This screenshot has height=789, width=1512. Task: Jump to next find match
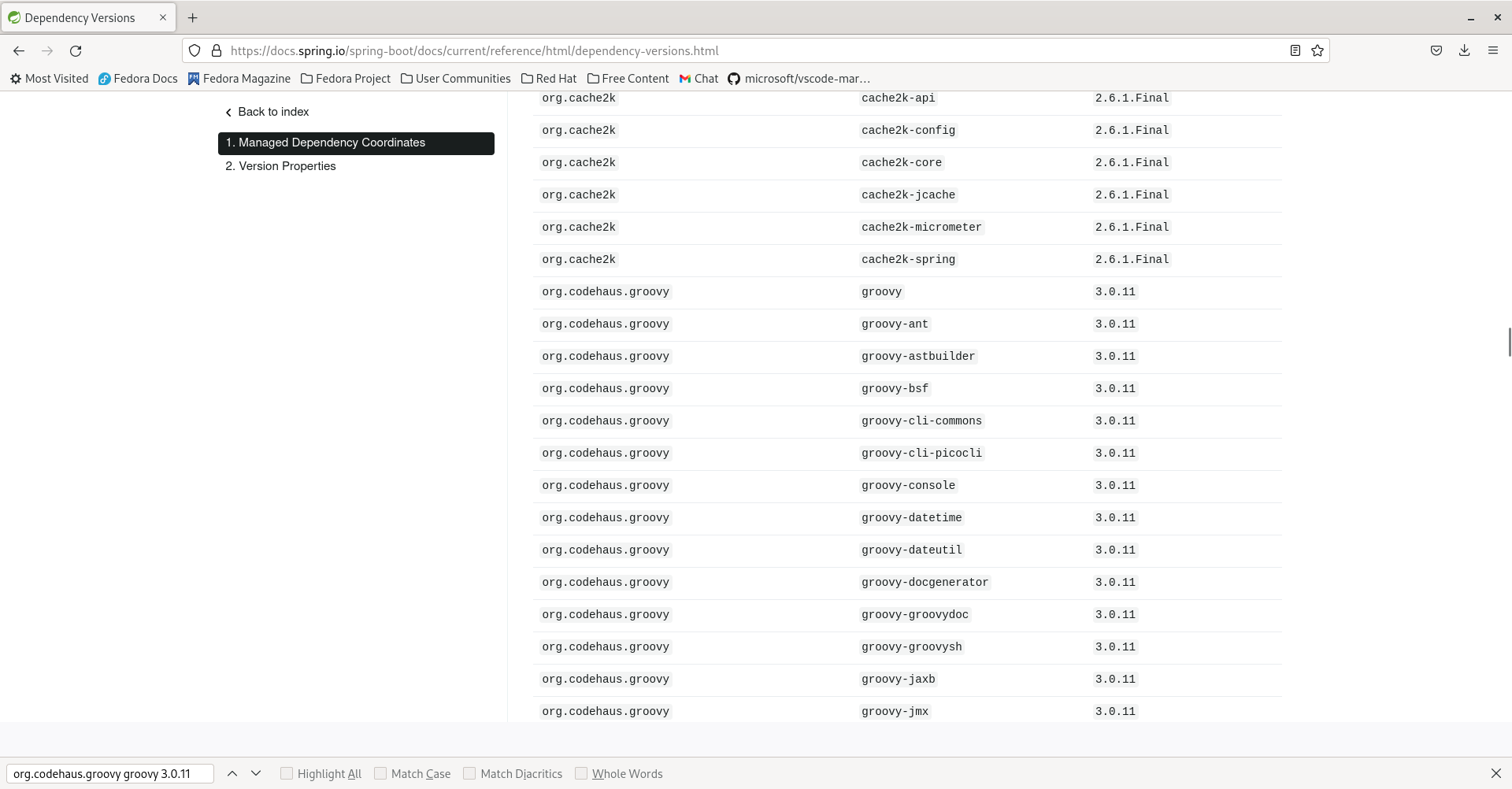pos(256,773)
